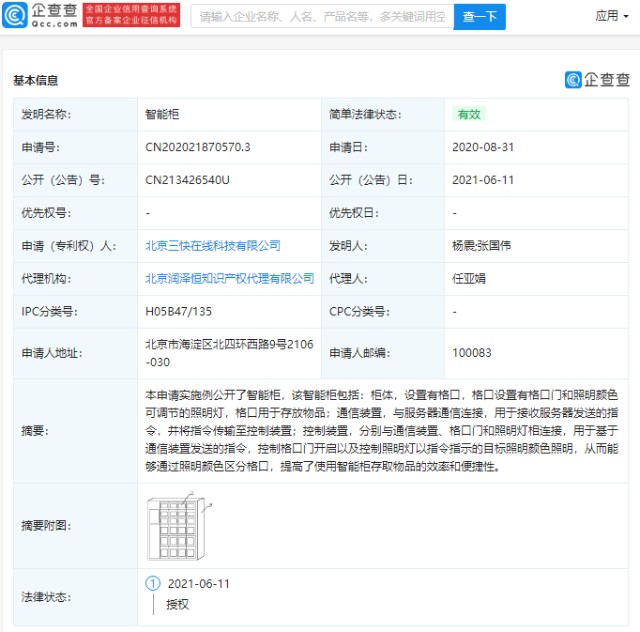
Task: Click the 基本信息 section heading
Action: 36,80
